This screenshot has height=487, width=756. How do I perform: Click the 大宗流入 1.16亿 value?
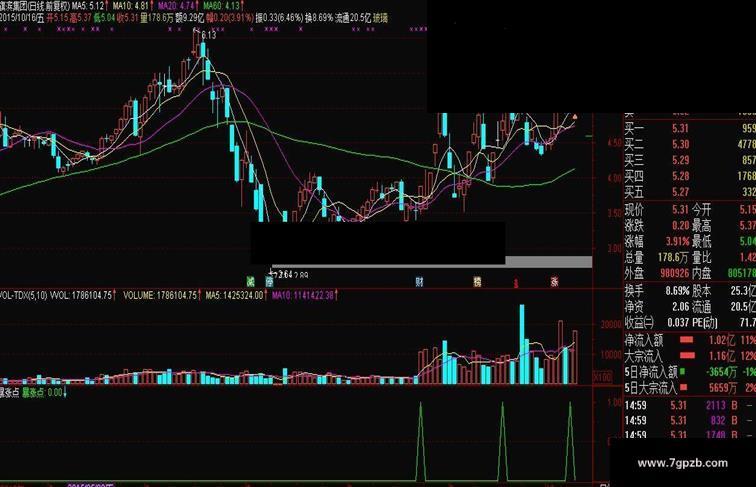pyautogui.click(x=722, y=356)
